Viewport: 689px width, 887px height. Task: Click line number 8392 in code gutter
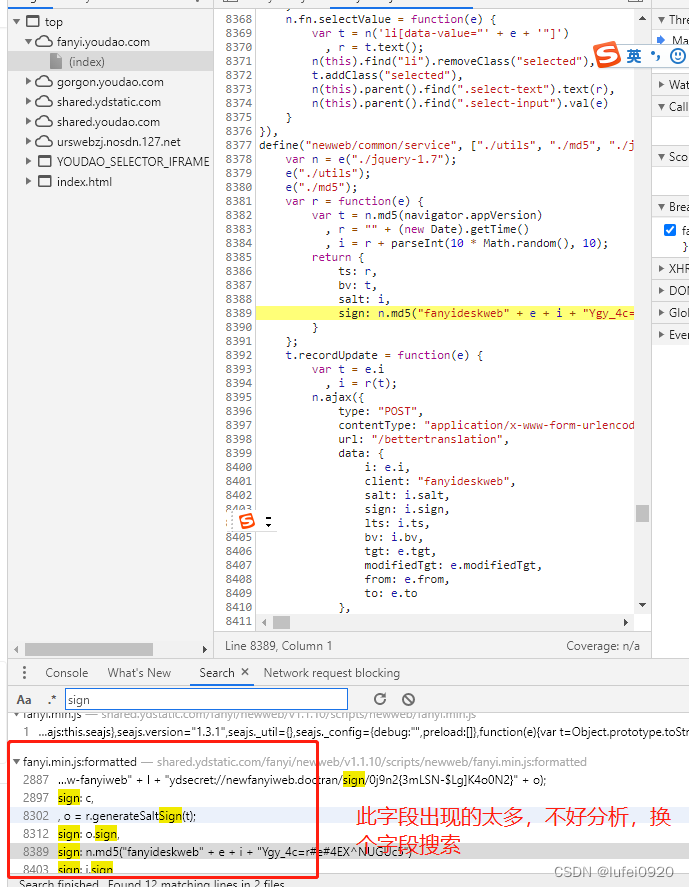(x=238, y=355)
